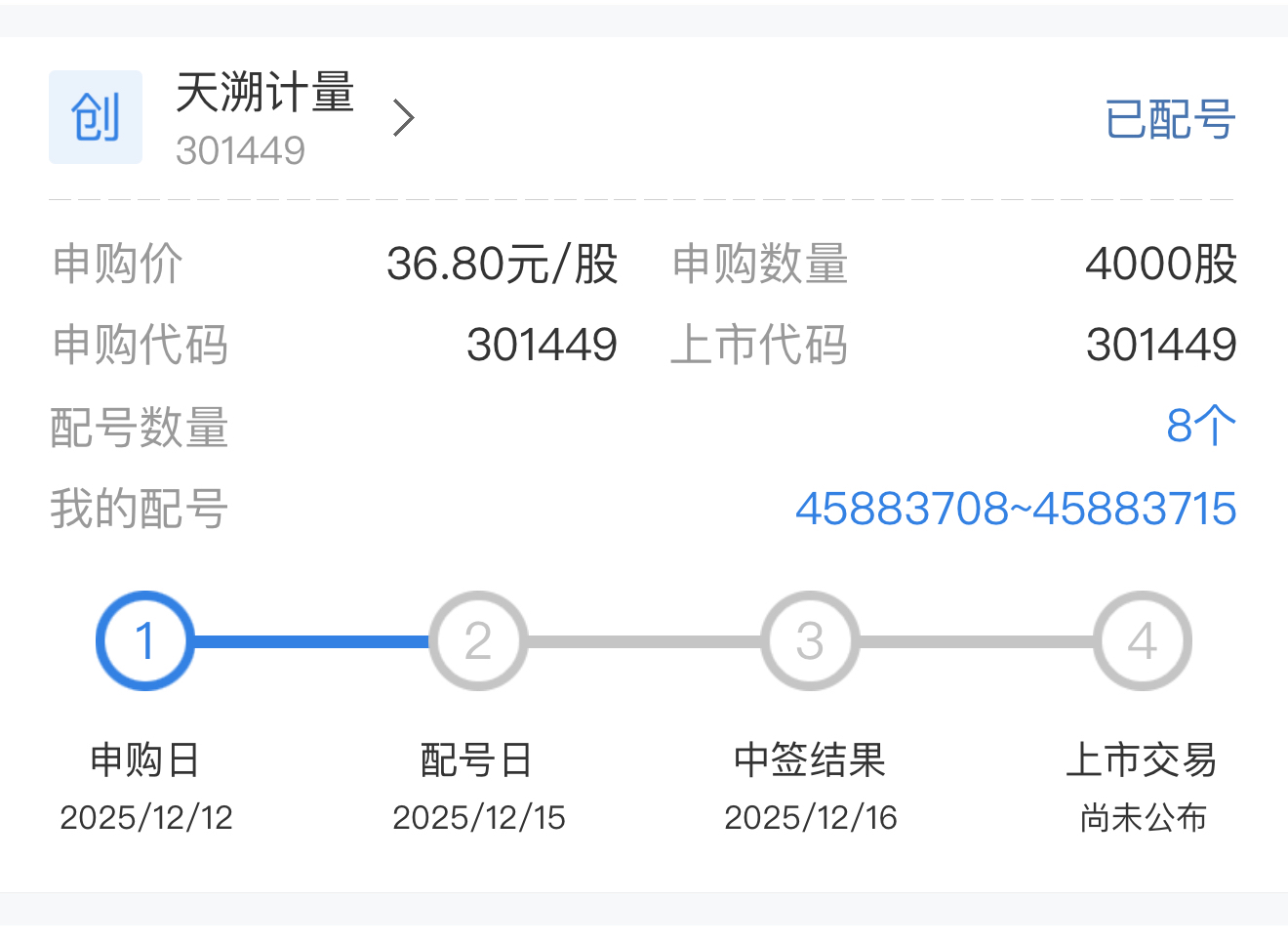Click step 4 circle for 上市交易
Image resolution: width=1288 pixels, height=943 pixels.
1143,641
